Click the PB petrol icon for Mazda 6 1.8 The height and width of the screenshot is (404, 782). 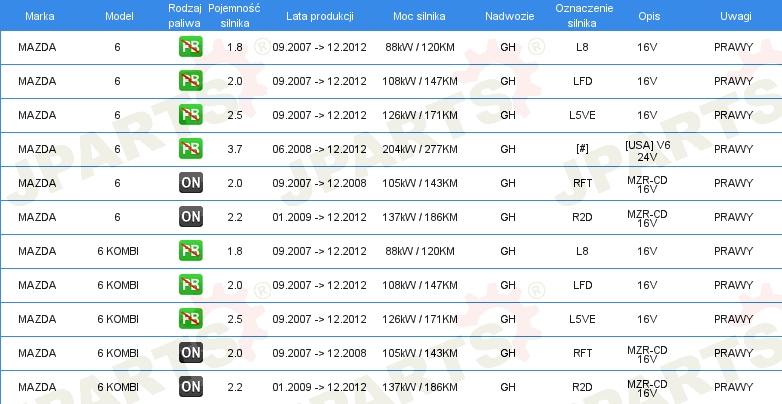pos(191,47)
